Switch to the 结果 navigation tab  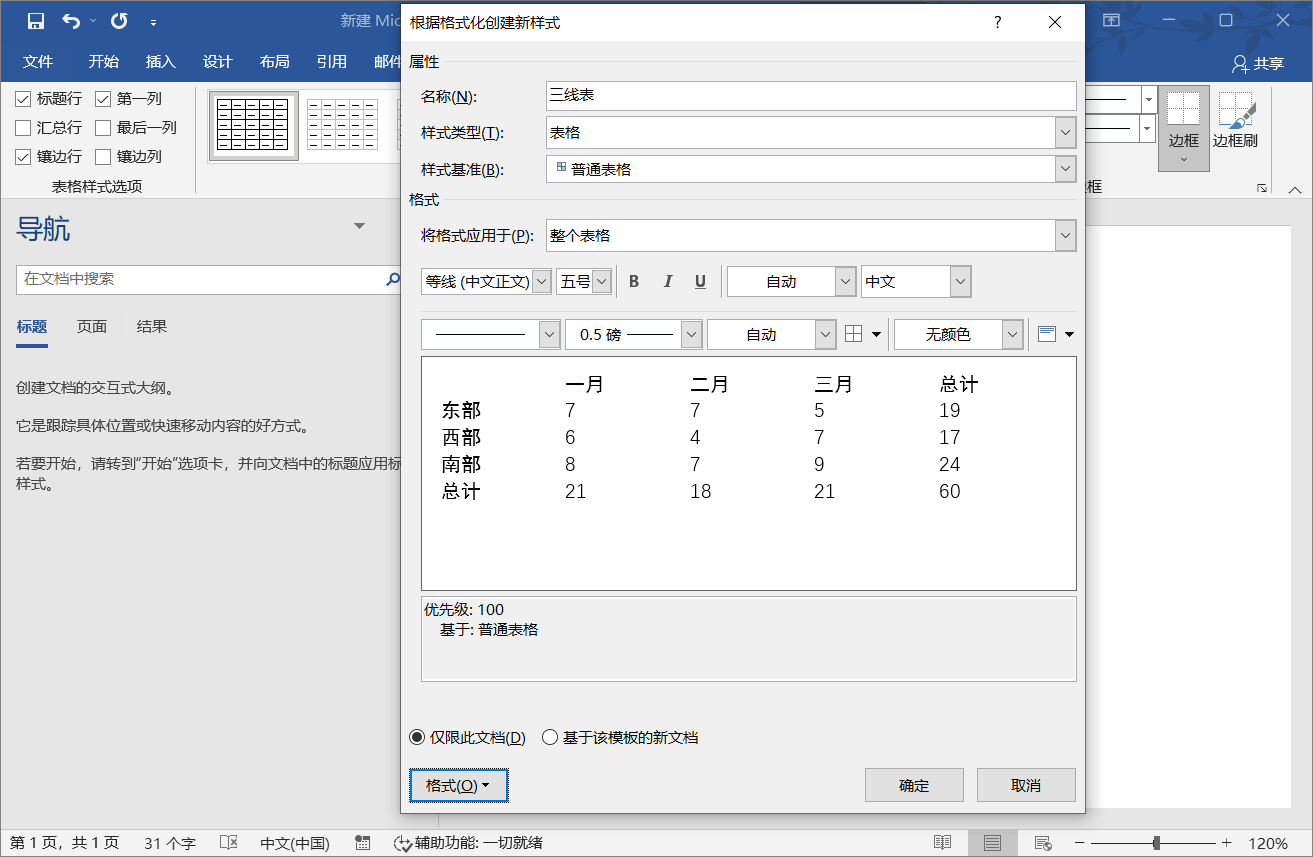tap(152, 327)
